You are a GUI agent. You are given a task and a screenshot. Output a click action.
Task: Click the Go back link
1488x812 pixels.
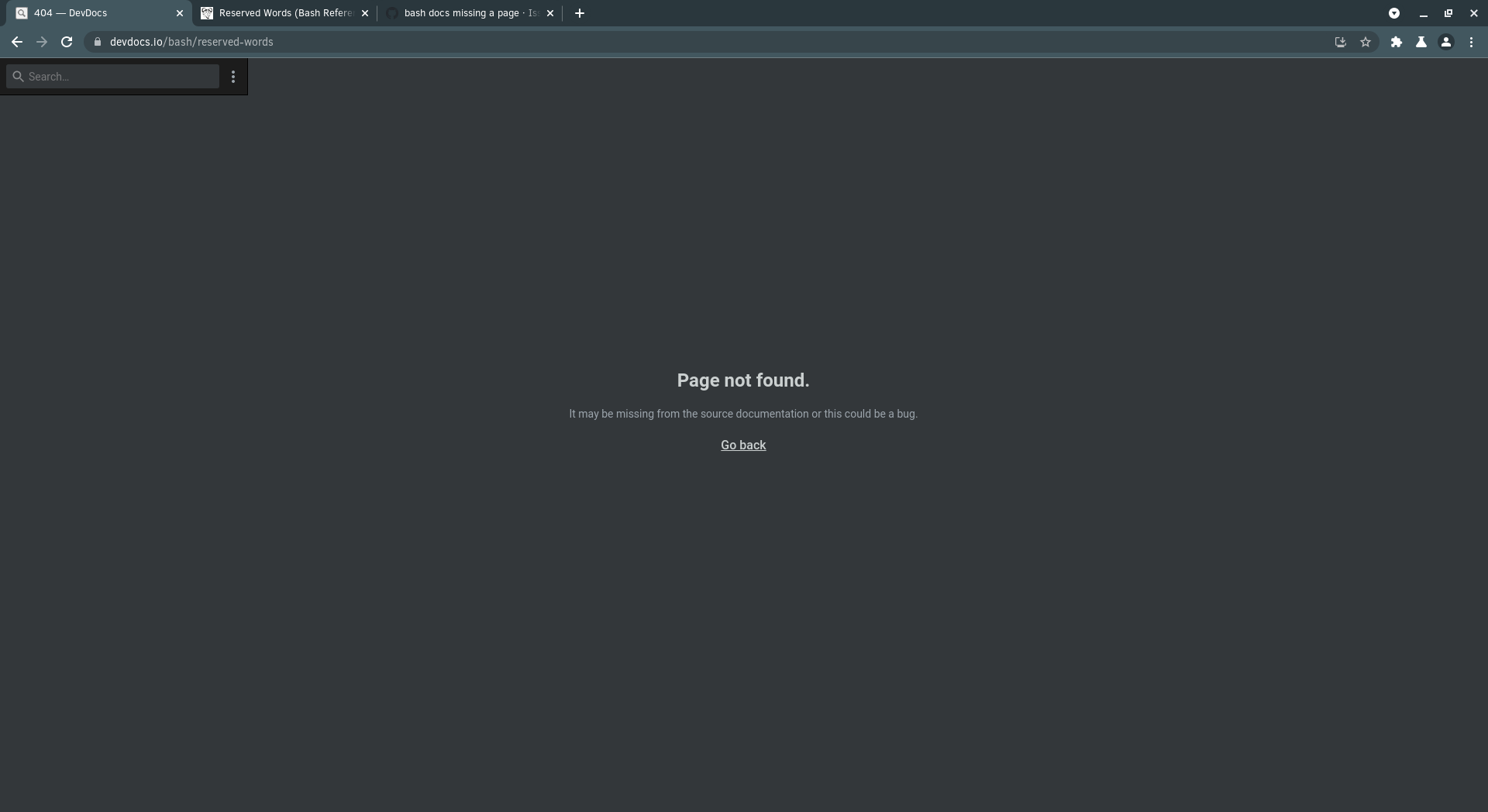[x=742, y=445]
